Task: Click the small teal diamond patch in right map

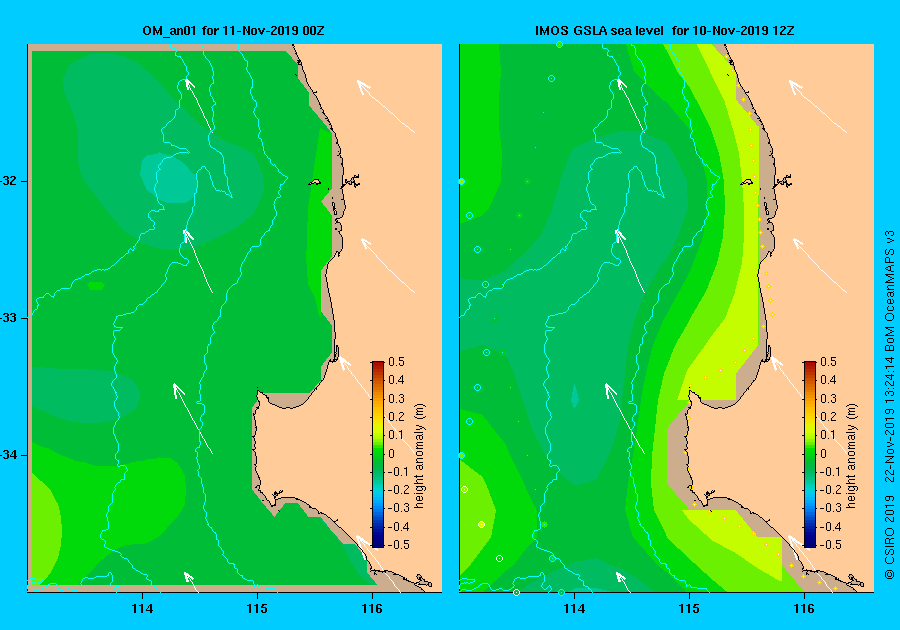Action: [x=575, y=396]
